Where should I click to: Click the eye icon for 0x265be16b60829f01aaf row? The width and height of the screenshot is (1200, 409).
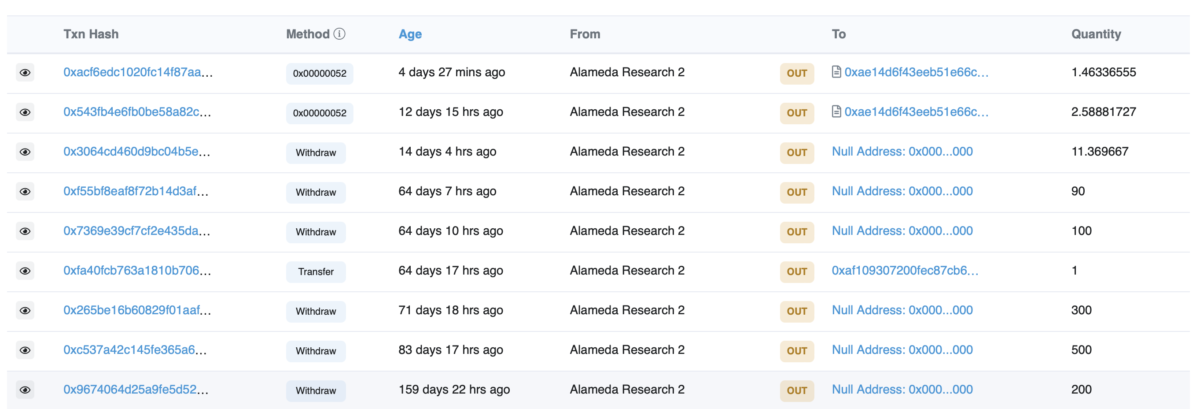tap(25, 311)
